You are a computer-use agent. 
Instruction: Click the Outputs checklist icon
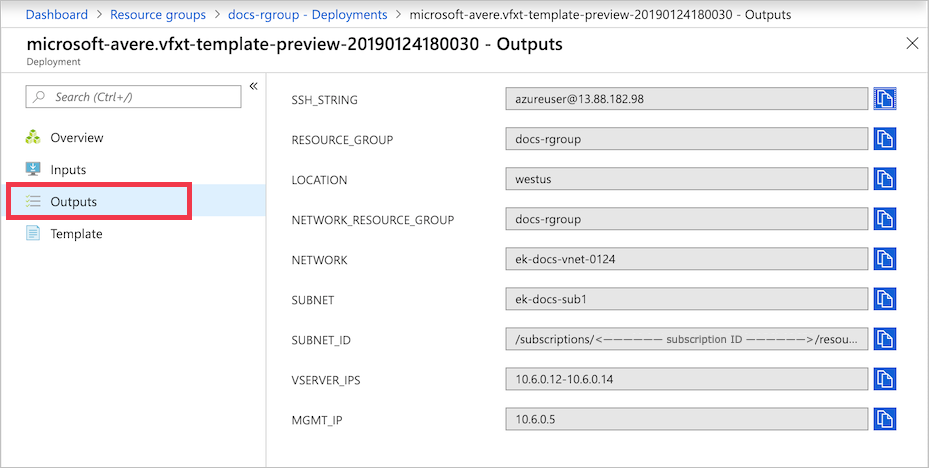tap(33, 201)
